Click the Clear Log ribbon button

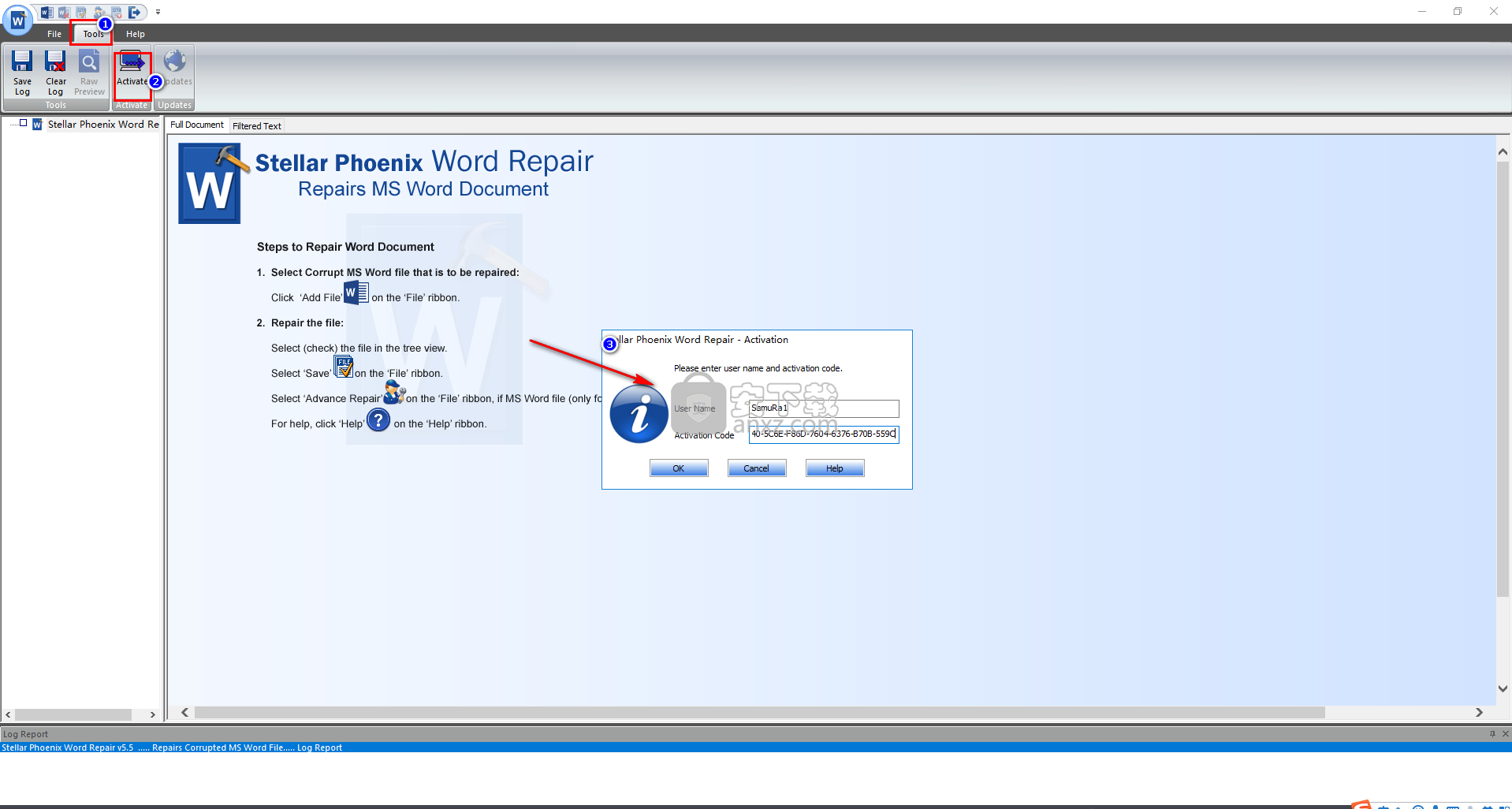(55, 73)
